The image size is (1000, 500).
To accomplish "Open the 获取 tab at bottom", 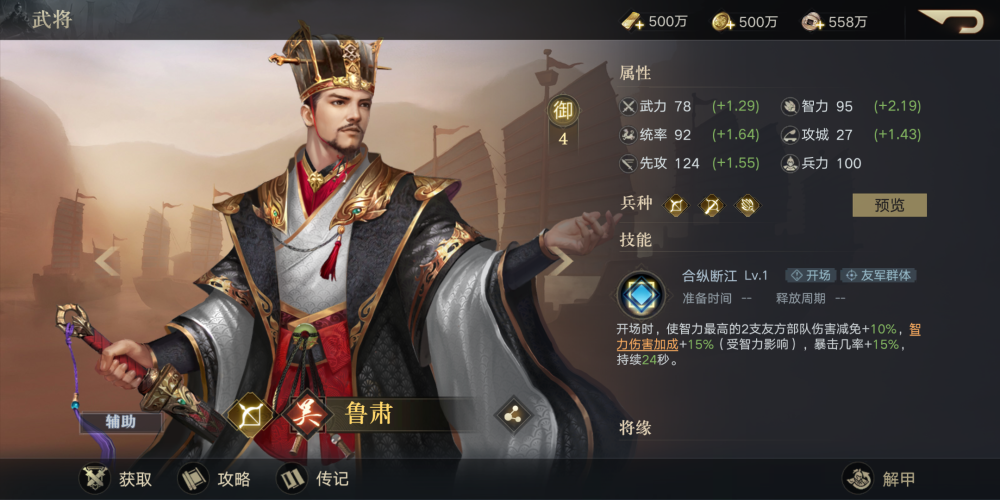I will click(x=116, y=479).
